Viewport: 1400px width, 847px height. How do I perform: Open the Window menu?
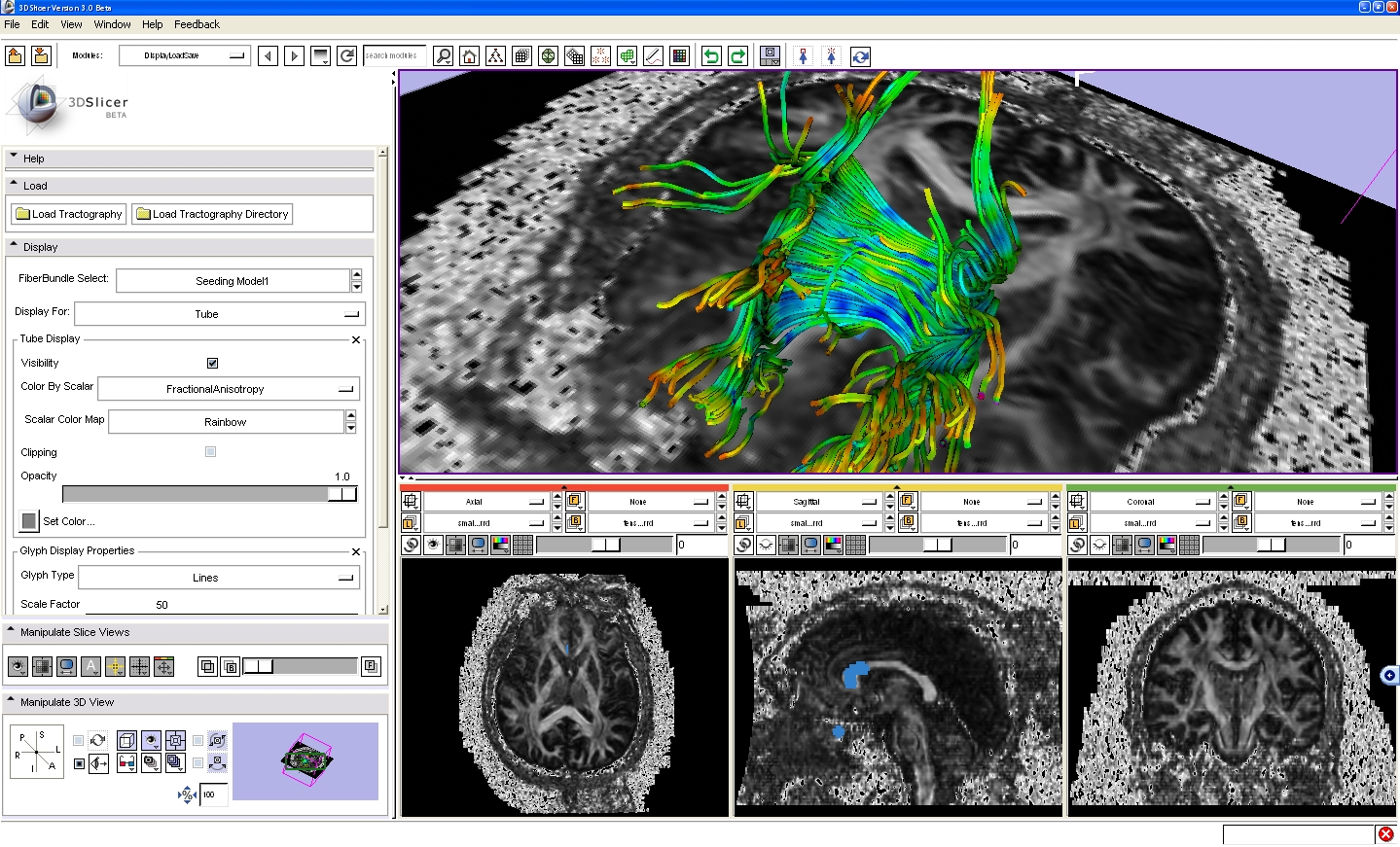(x=112, y=24)
